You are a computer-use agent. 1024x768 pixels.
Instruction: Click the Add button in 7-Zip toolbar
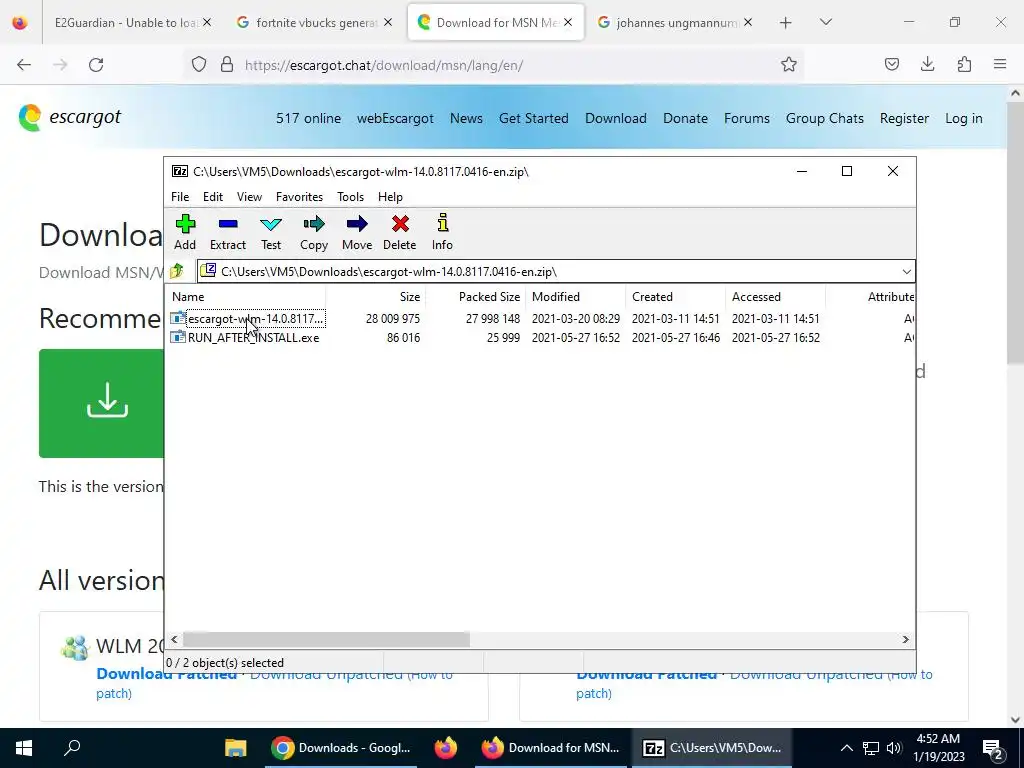[185, 232]
